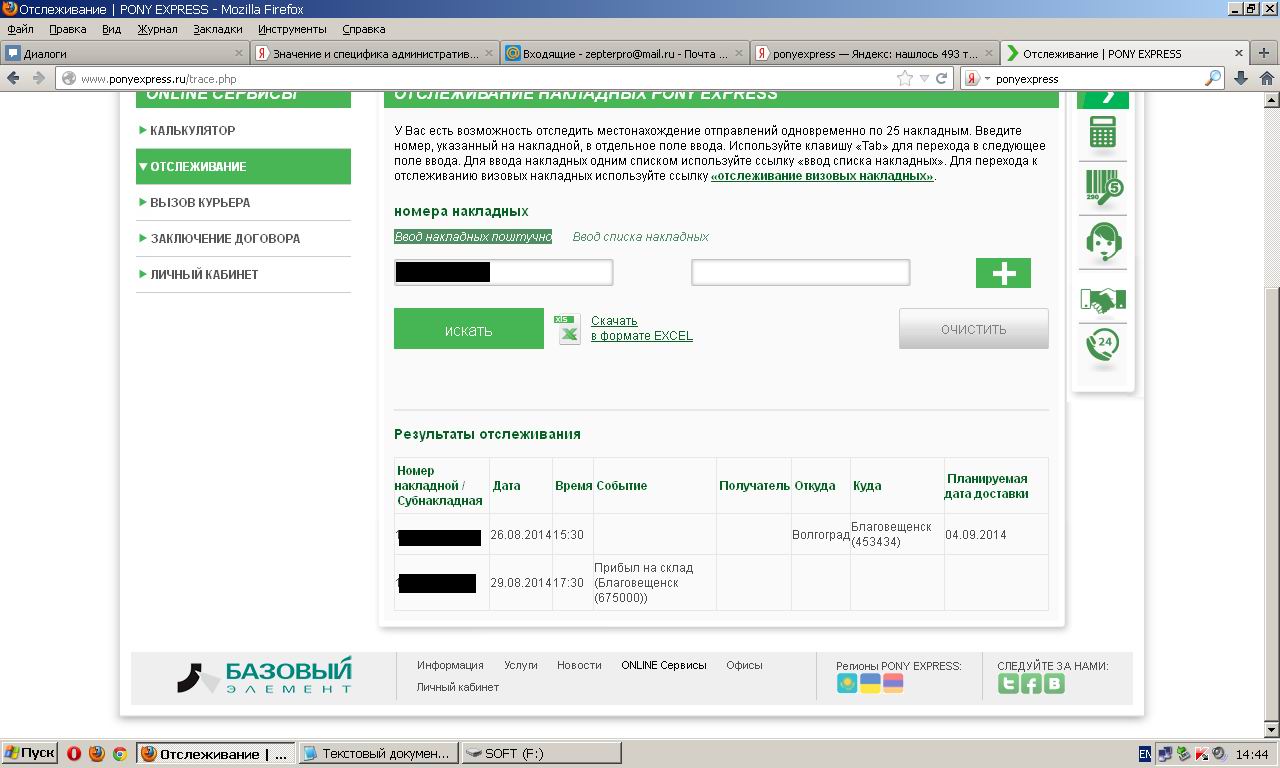The image size is (1280, 768).
Task: Expand the 'Калькулятор' sidebar item
Action: 193,130
